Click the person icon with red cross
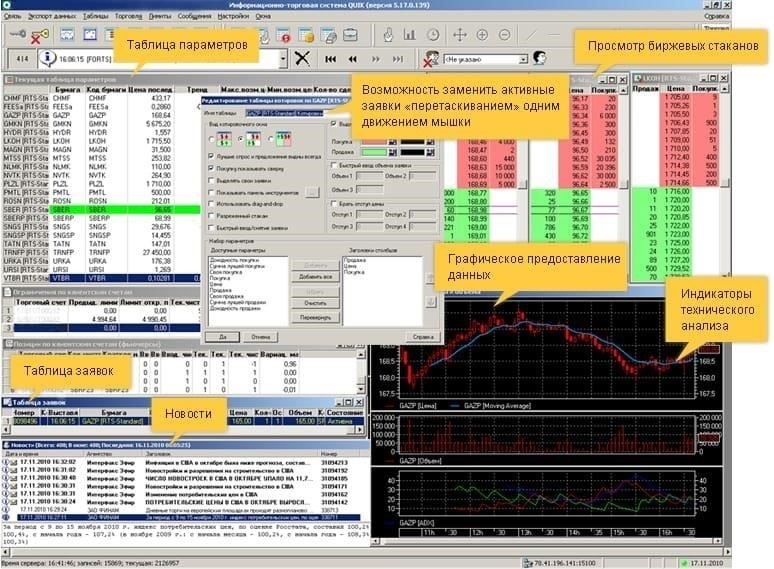This screenshot has width=774, height=569. click(x=431, y=59)
